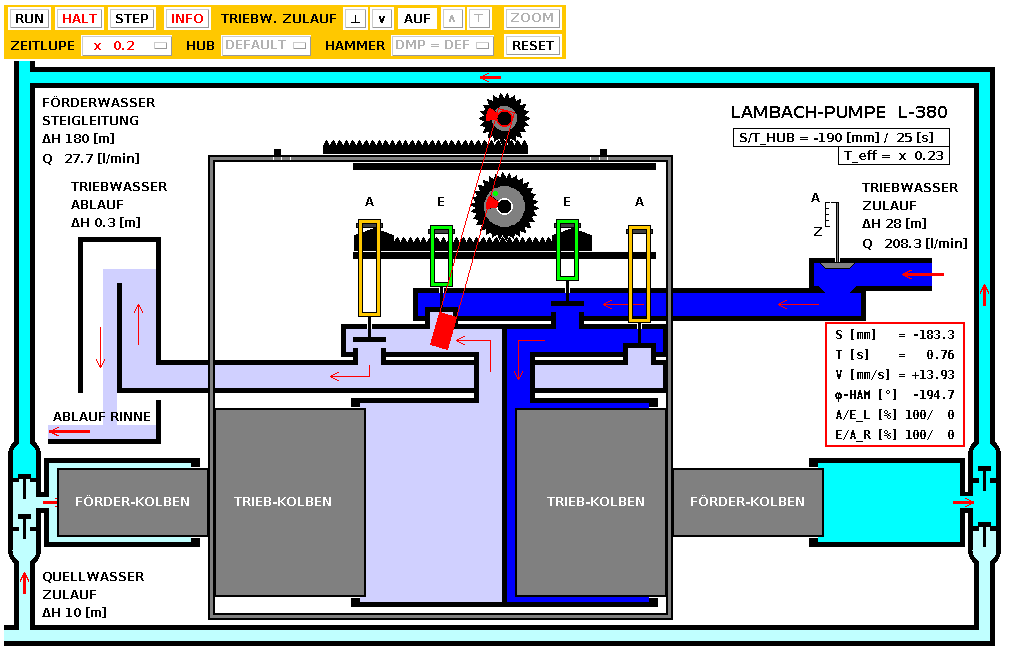Click the V [mm/s] = +13.93 readout

pos(895,375)
